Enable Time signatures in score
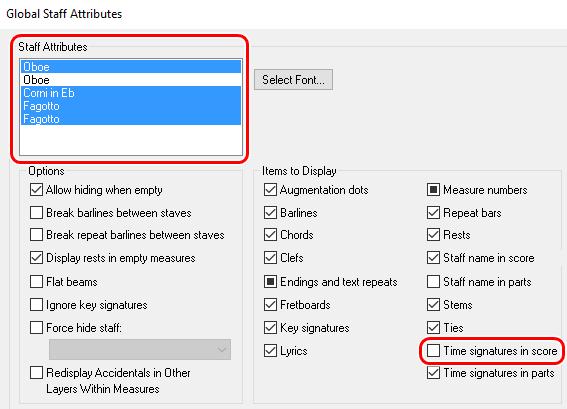567x409 pixels. [433, 351]
